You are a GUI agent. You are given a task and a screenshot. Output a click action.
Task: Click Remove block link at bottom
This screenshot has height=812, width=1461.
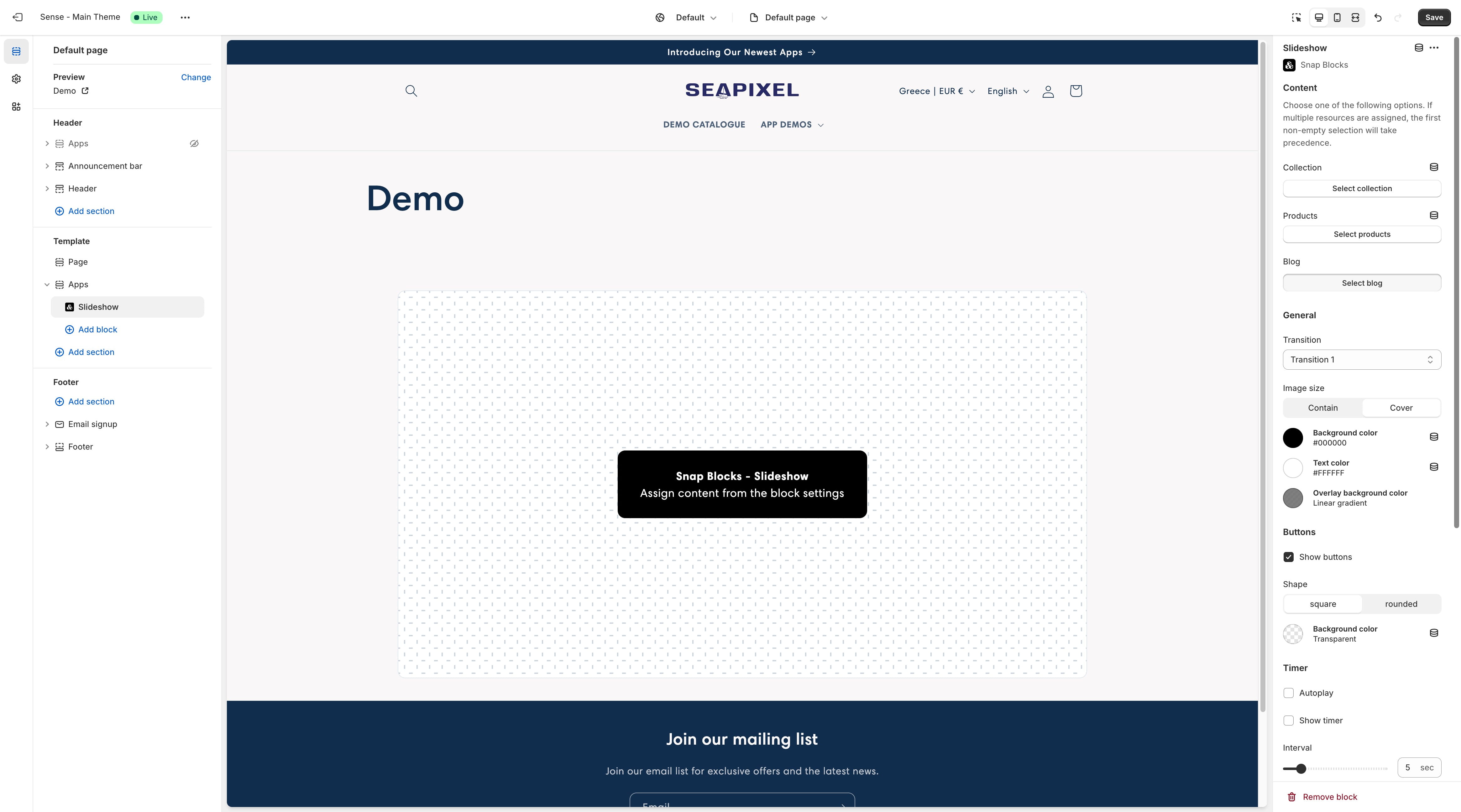pyautogui.click(x=1322, y=797)
